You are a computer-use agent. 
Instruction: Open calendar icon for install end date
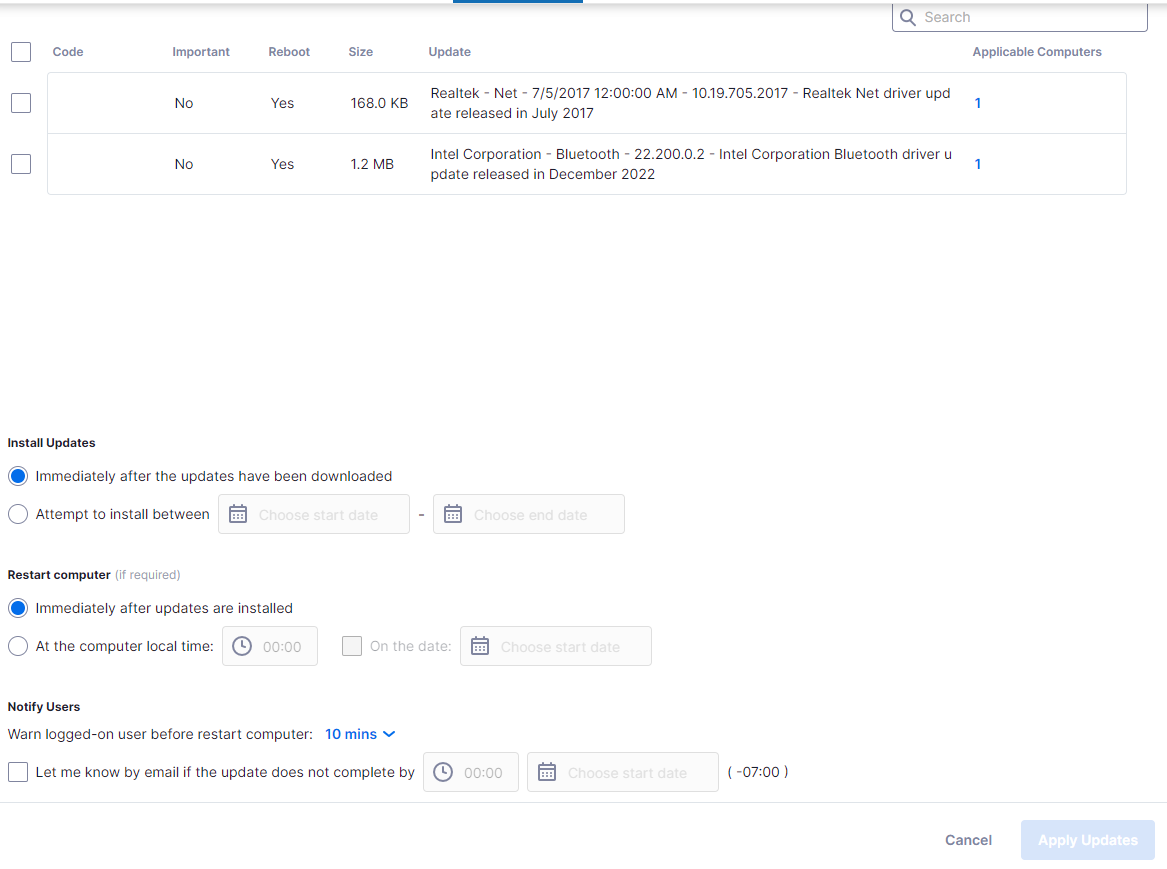(453, 514)
